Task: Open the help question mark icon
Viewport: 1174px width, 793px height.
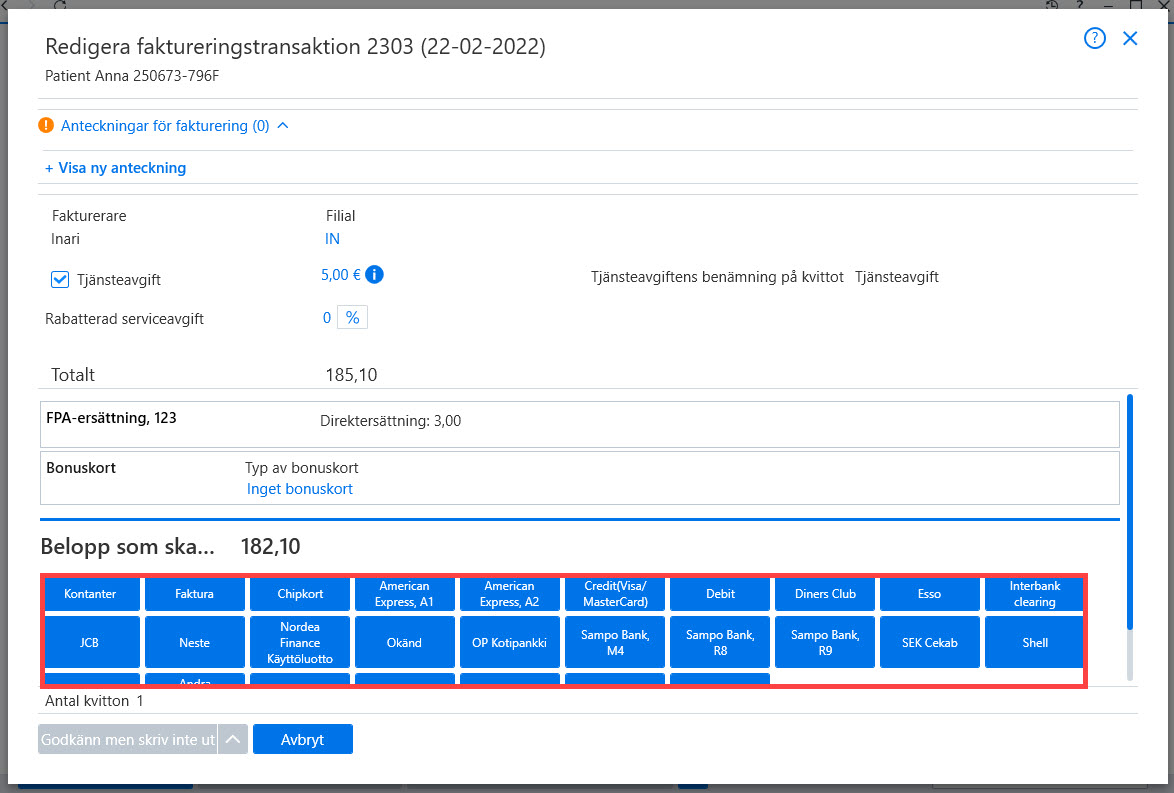Action: [1095, 38]
